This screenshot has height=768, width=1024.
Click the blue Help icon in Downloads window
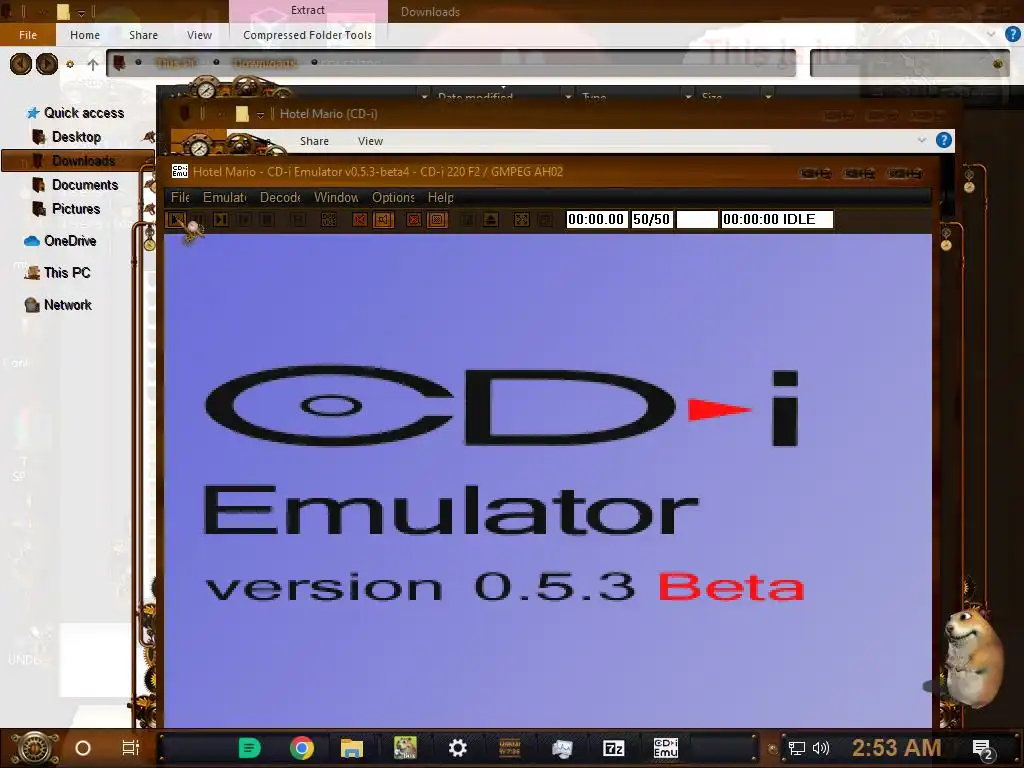[1012, 34]
